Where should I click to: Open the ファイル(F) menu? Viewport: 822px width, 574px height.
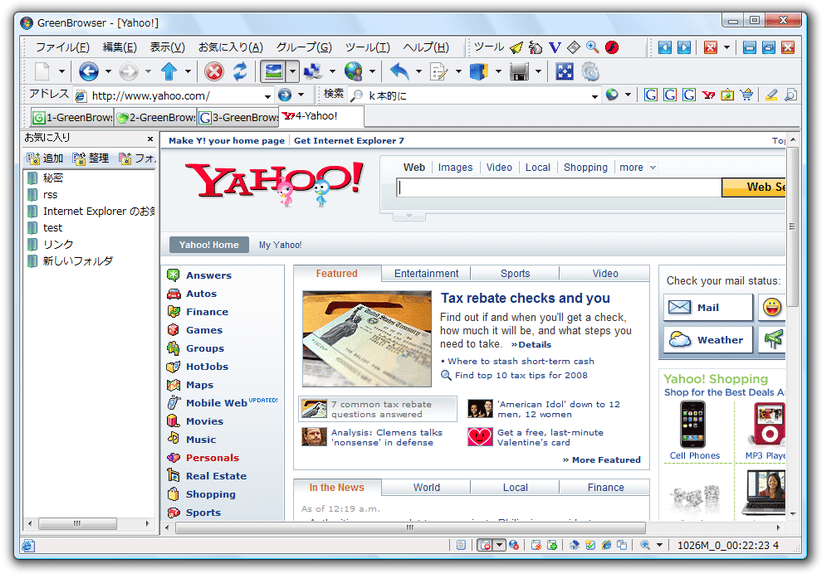pyautogui.click(x=62, y=47)
